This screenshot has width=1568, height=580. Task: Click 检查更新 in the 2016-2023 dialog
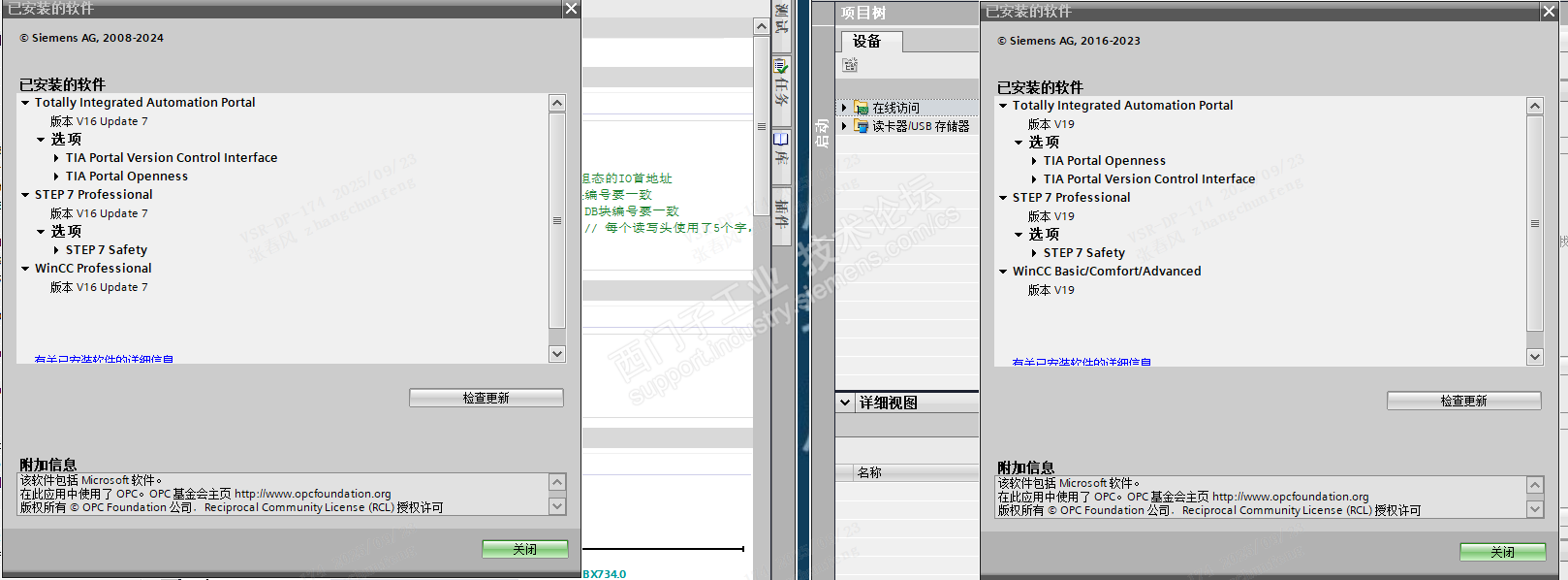point(1463,401)
